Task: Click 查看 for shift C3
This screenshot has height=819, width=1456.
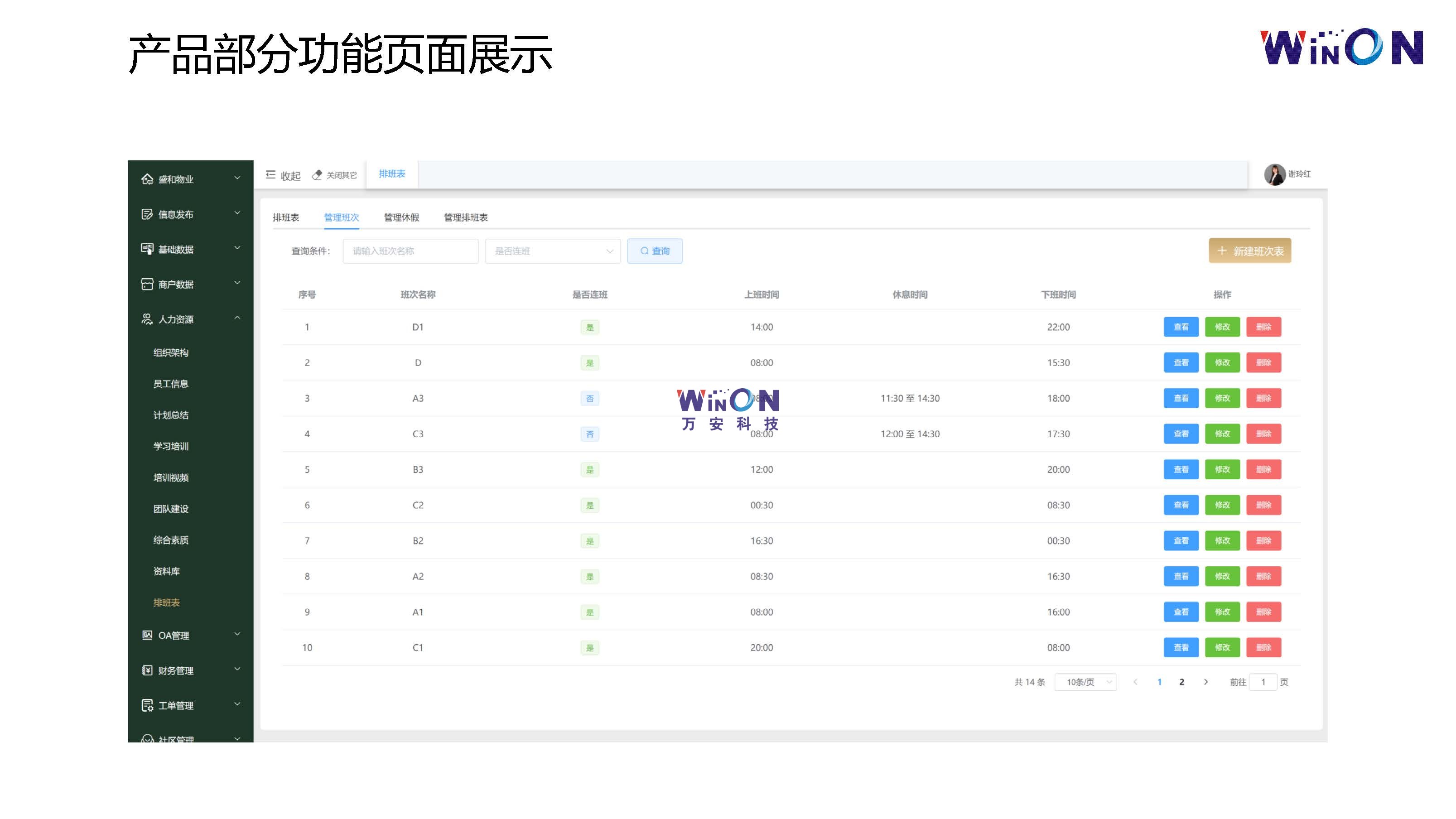Action: pos(1181,434)
